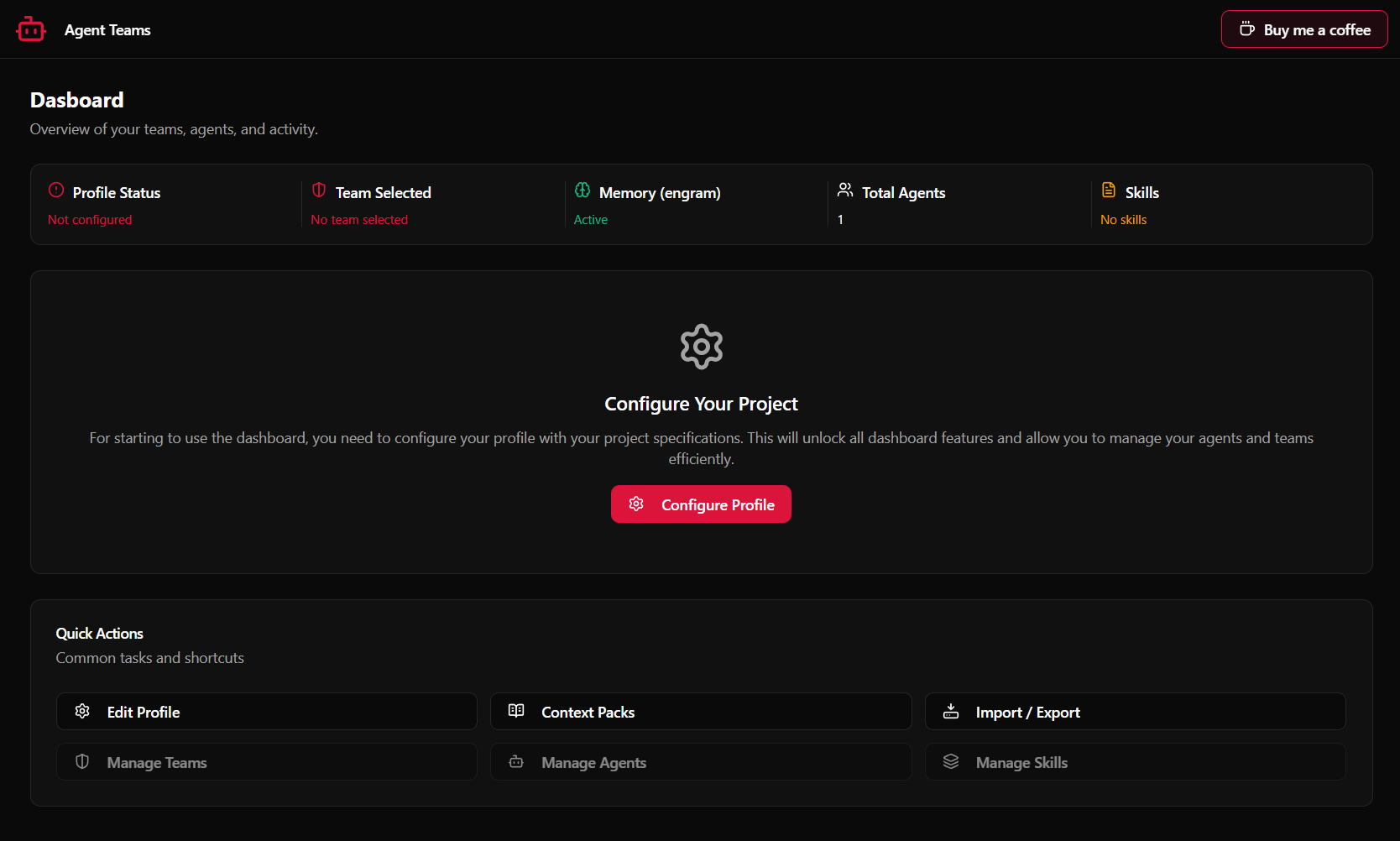Click the Memory engram brain icon
This screenshot has height=841, width=1400.
pyautogui.click(x=582, y=191)
